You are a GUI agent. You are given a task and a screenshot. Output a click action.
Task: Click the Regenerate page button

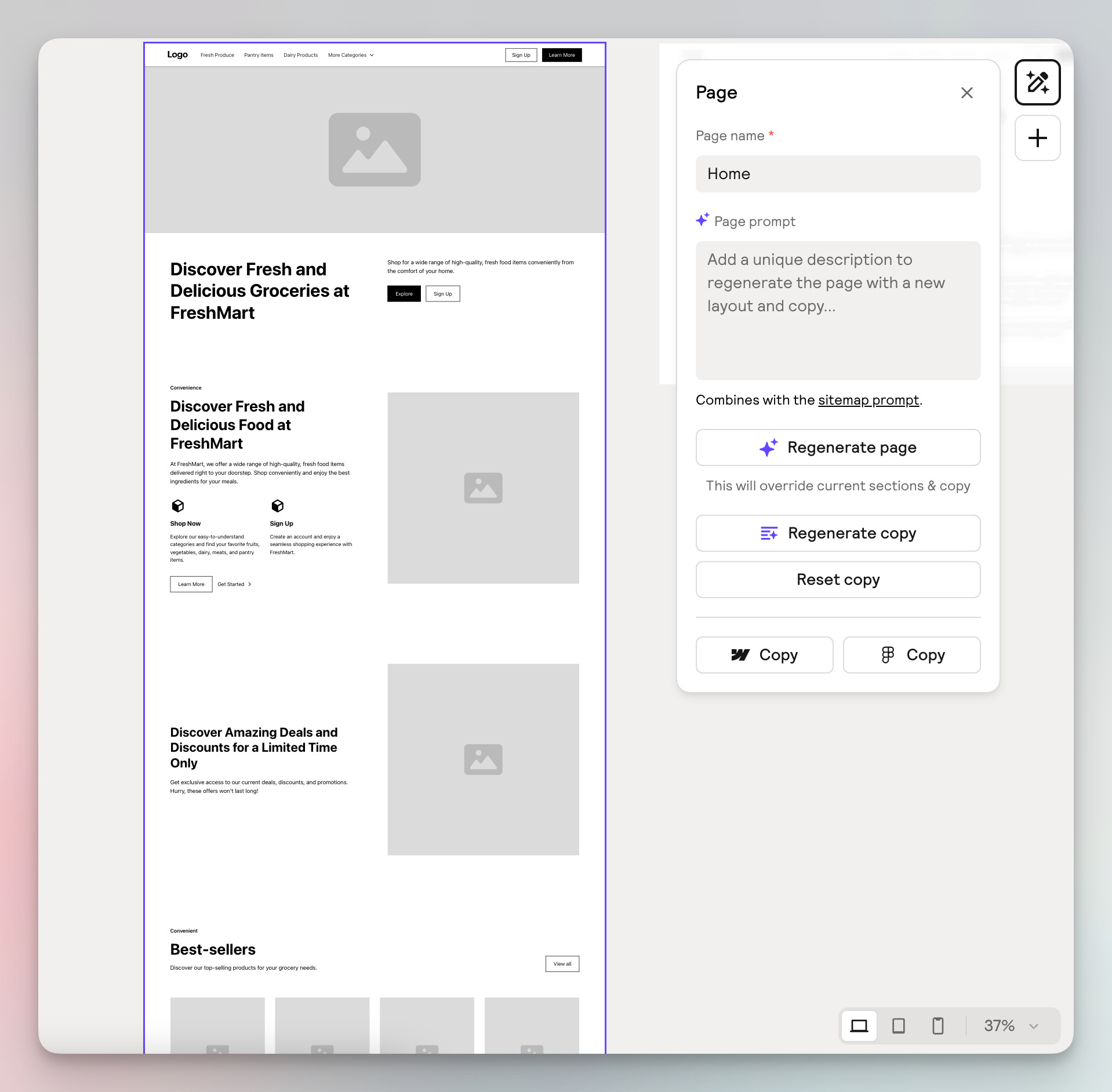(838, 447)
